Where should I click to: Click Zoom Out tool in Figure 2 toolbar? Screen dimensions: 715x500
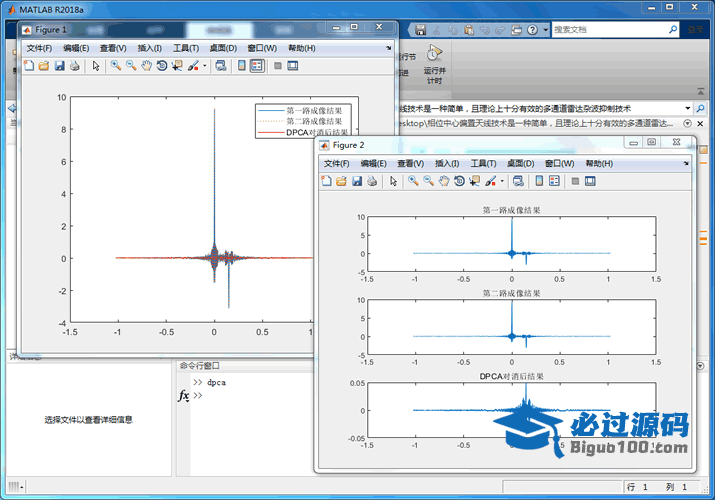point(428,181)
